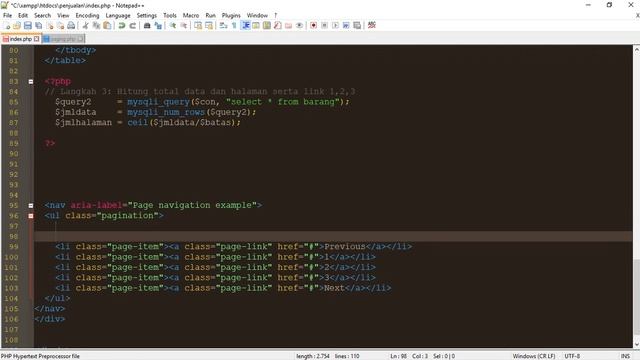Open the View menu
The height and width of the screenshot is (360, 640).
click(x=63, y=16)
